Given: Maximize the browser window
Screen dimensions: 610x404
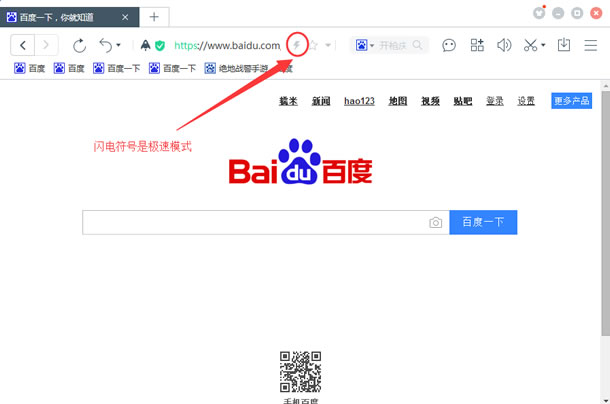Looking at the screenshot, I should point(577,13).
